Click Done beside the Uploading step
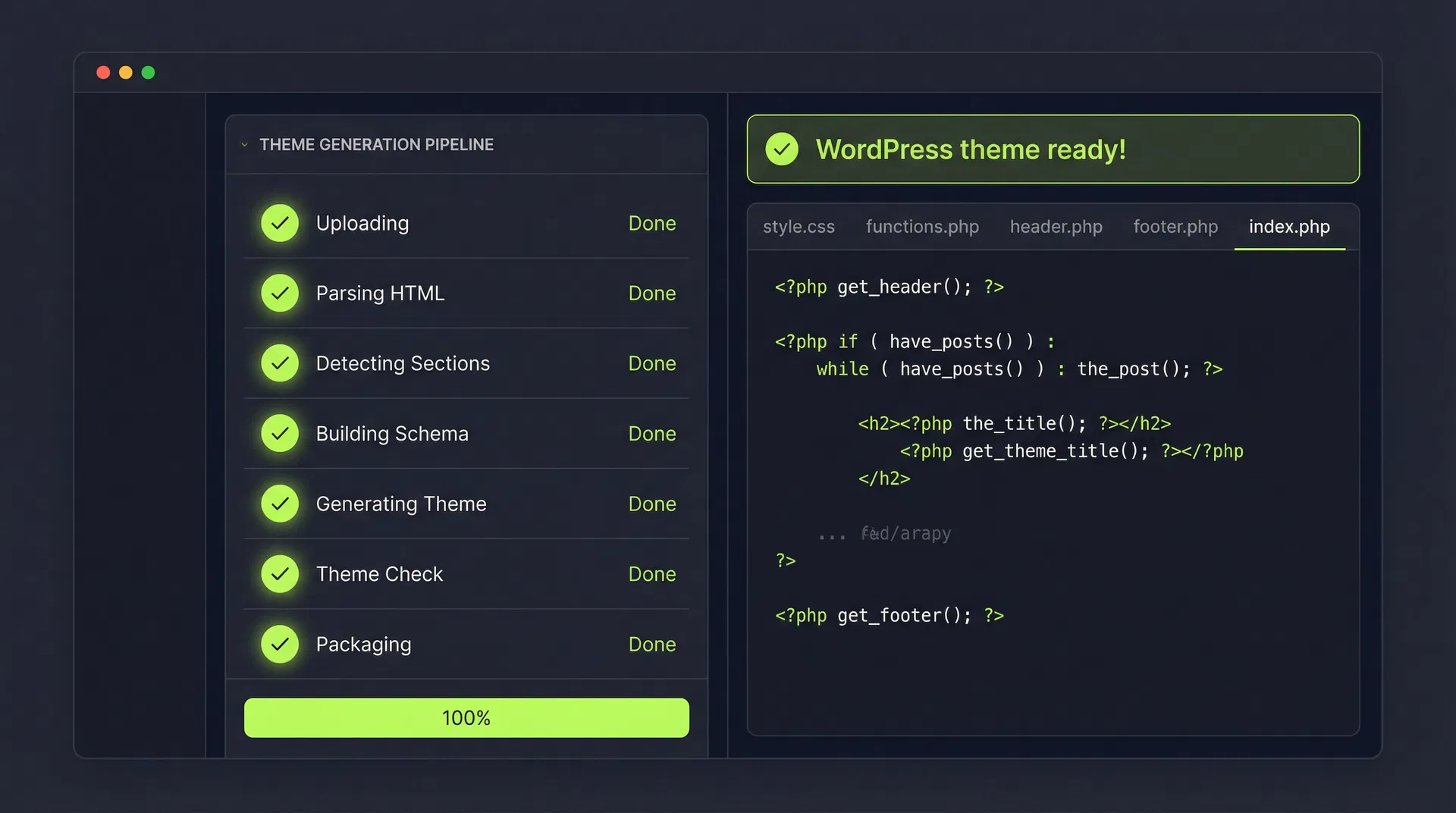 click(651, 223)
